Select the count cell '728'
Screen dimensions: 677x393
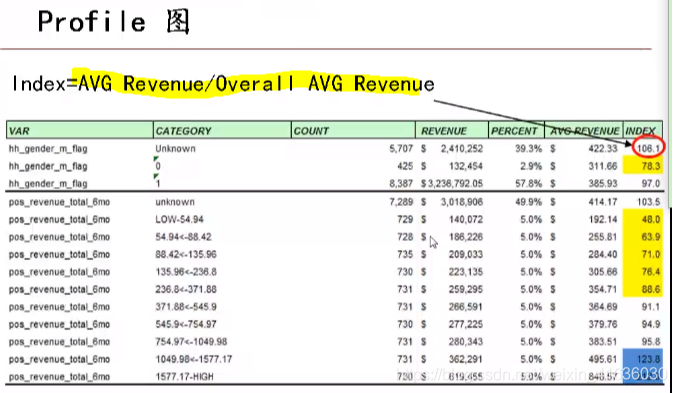405,237
